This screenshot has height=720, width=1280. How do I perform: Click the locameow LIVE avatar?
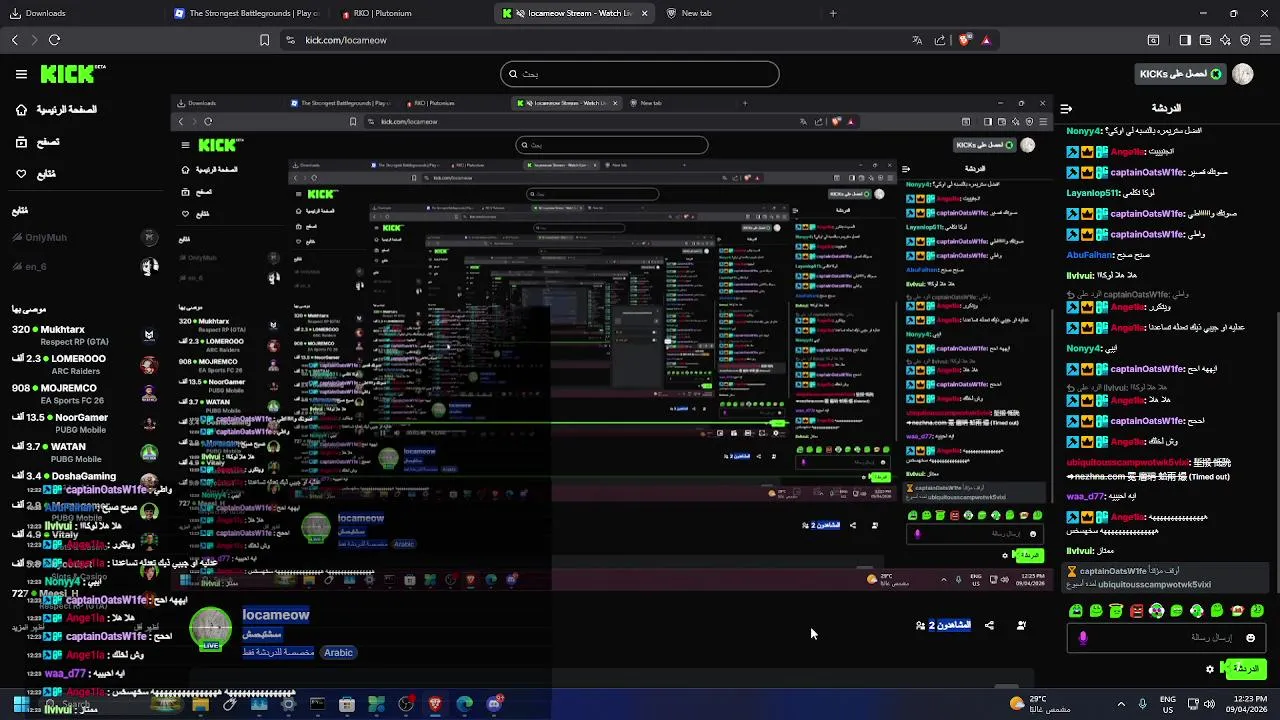coord(211,630)
